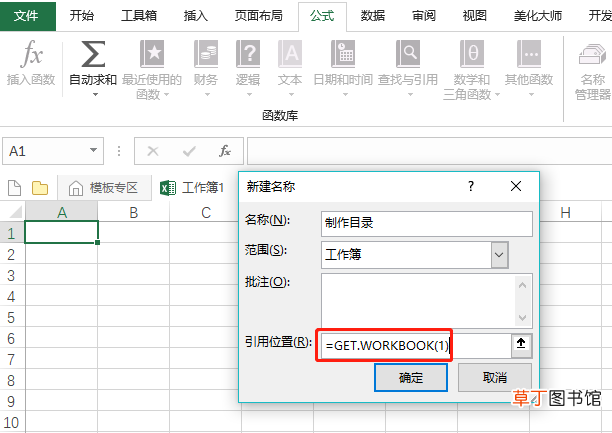This screenshot has width=612, height=433.
Task: Click the select-all corner of the grid
Action: click(13, 212)
